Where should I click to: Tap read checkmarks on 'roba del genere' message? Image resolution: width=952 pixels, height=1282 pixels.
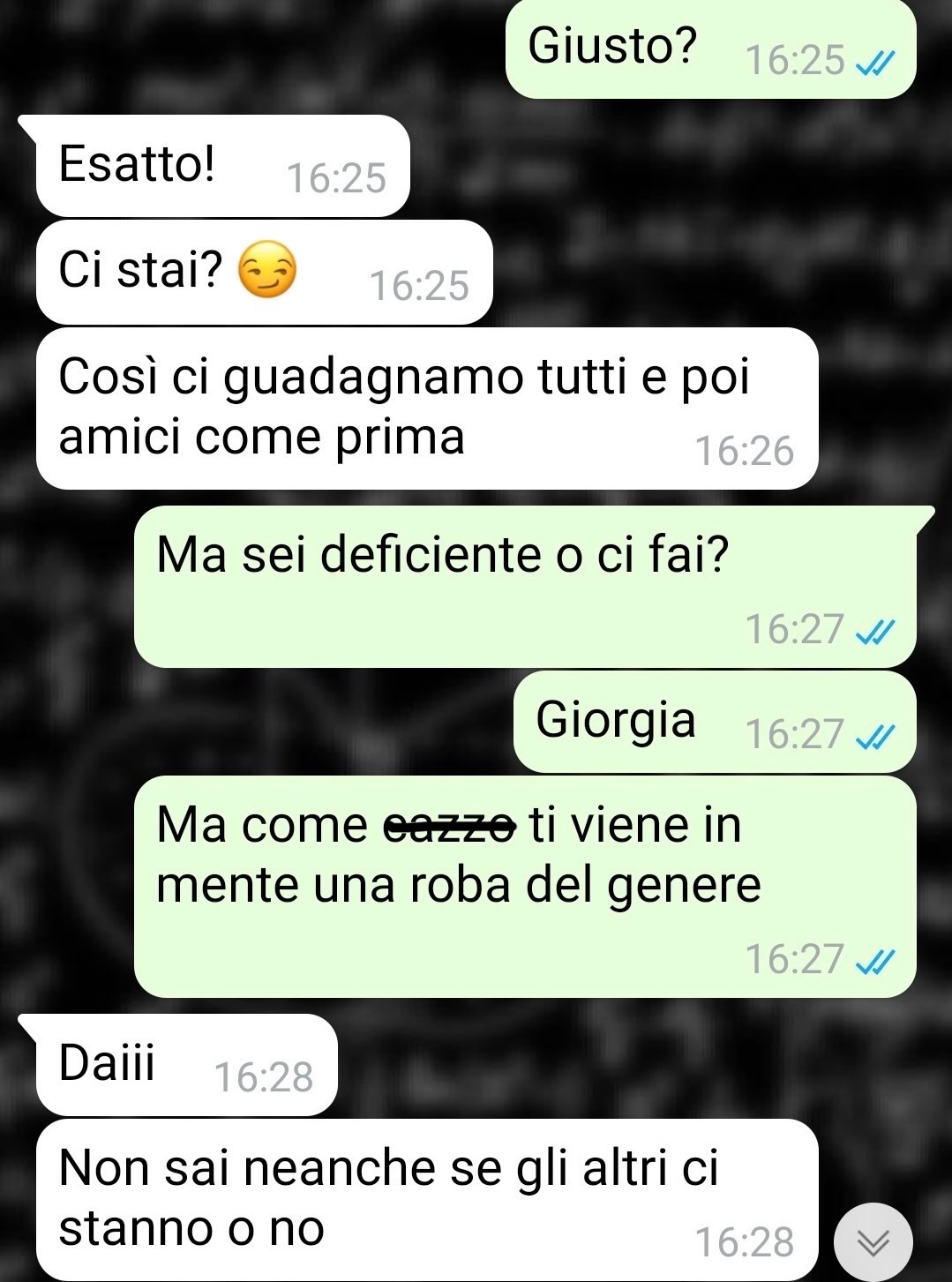[x=876, y=960]
